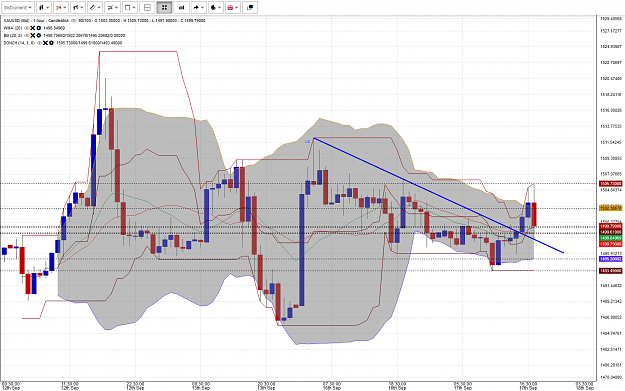The height and width of the screenshot is (391, 625).
Task: Open settings gear of WMA (20) indicator
Action: [x=39, y=28]
